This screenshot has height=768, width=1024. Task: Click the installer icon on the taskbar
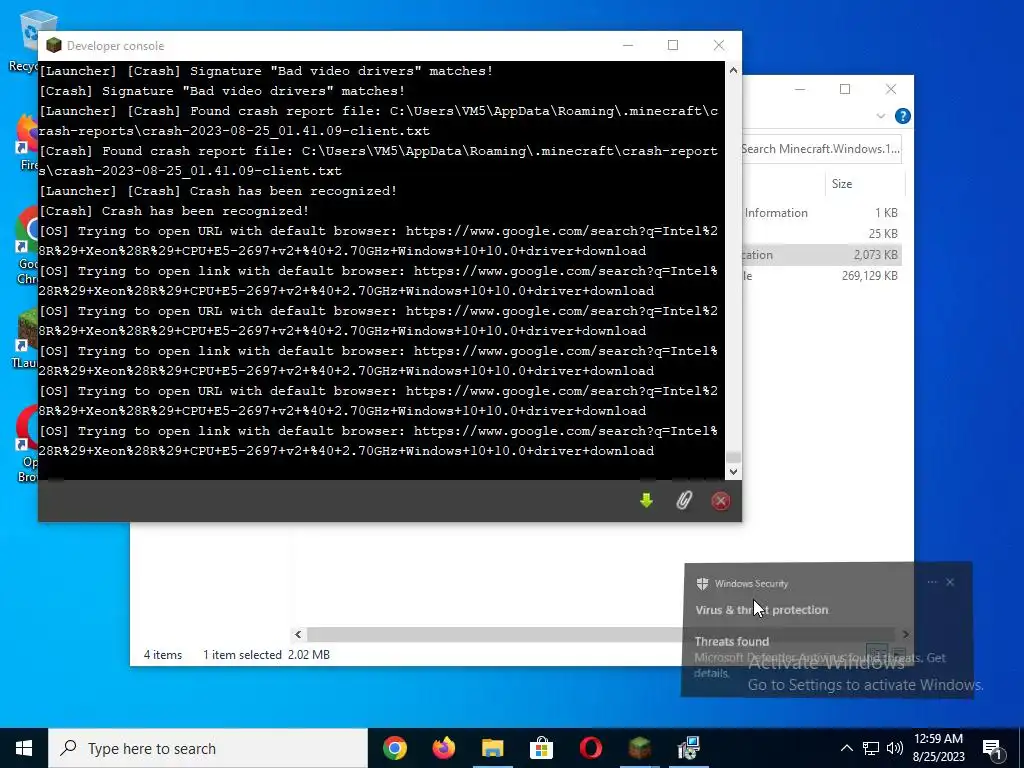(688, 748)
